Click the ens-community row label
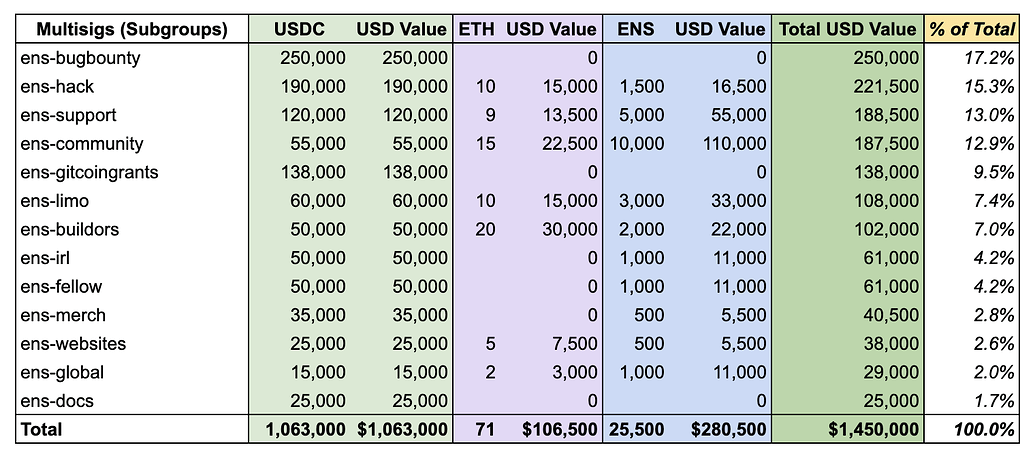The height and width of the screenshot is (456, 1034). point(82,144)
